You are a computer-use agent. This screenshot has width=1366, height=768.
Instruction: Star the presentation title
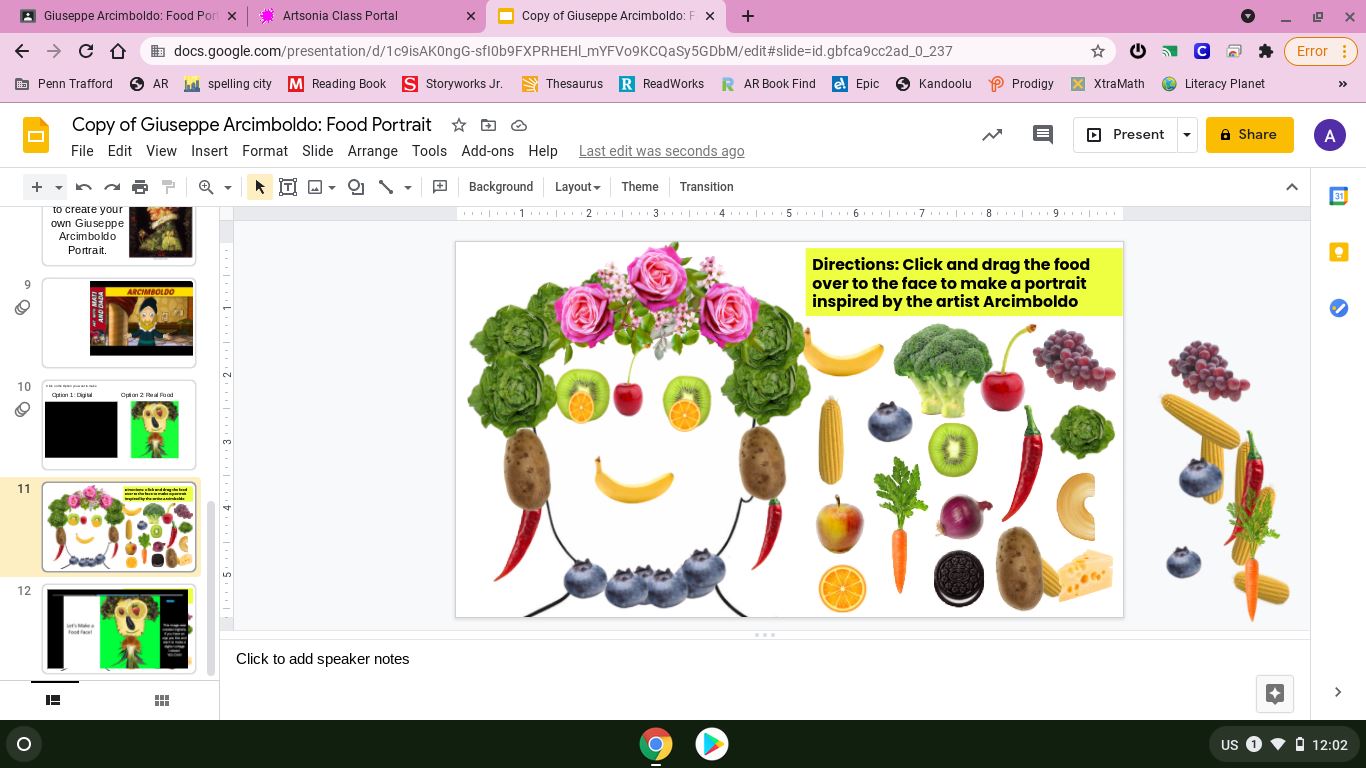(459, 125)
